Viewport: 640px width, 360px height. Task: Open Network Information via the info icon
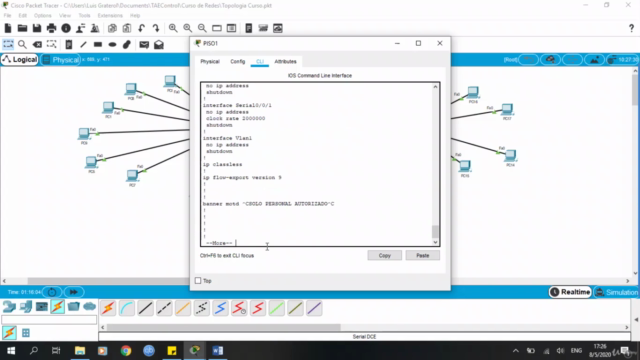point(66,28)
